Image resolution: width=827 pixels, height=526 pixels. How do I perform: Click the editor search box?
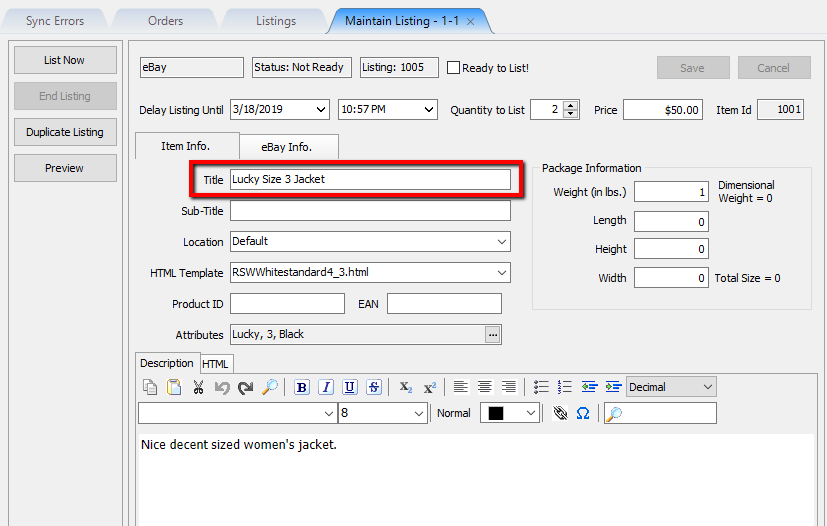[660, 413]
